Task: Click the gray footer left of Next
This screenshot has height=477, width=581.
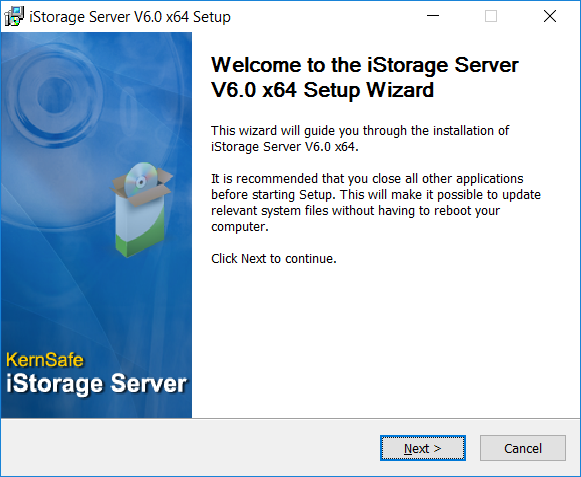Action: pyautogui.click(x=189, y=448)
